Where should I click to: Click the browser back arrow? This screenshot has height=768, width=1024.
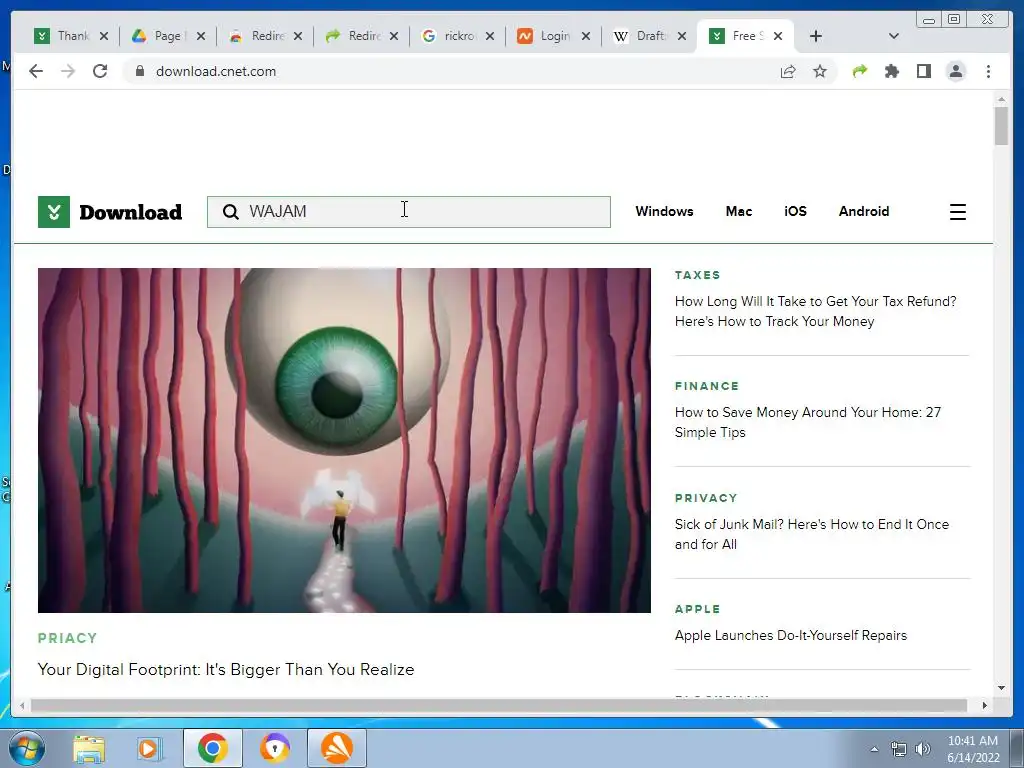coord(36,71)
